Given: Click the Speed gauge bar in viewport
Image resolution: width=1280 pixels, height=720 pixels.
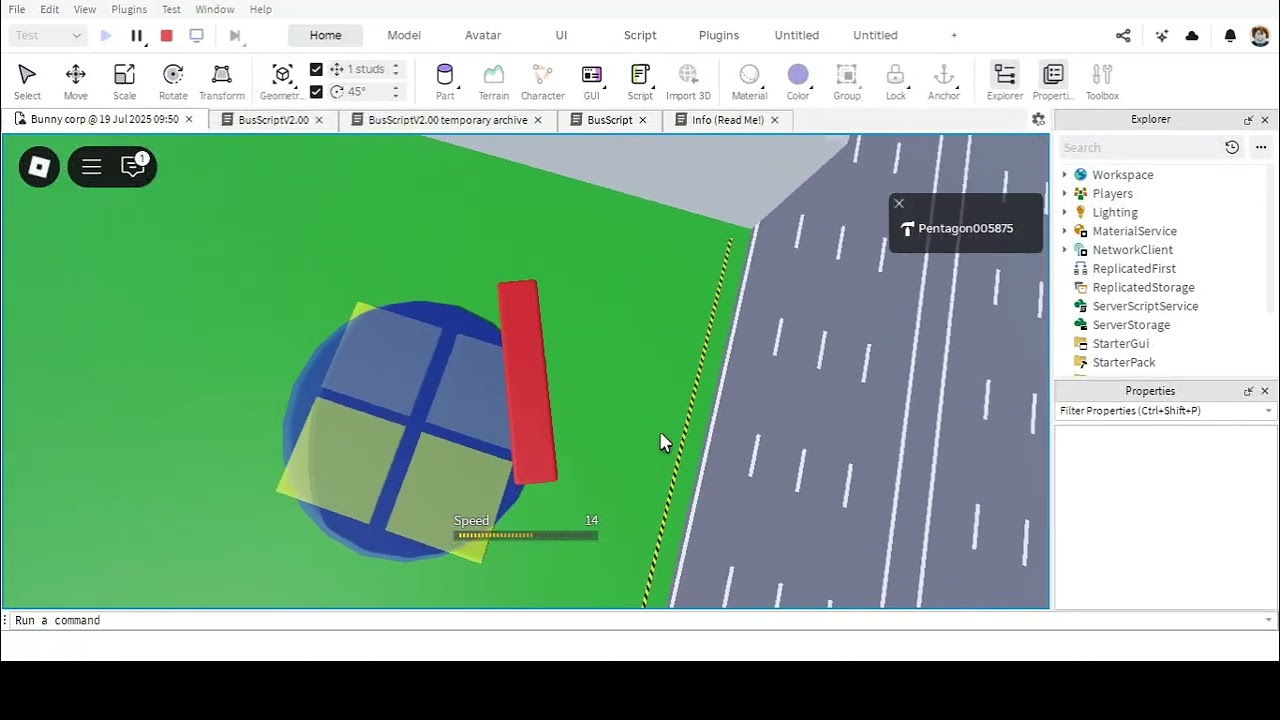Looking at the screenshot, I should click(526, 536).
